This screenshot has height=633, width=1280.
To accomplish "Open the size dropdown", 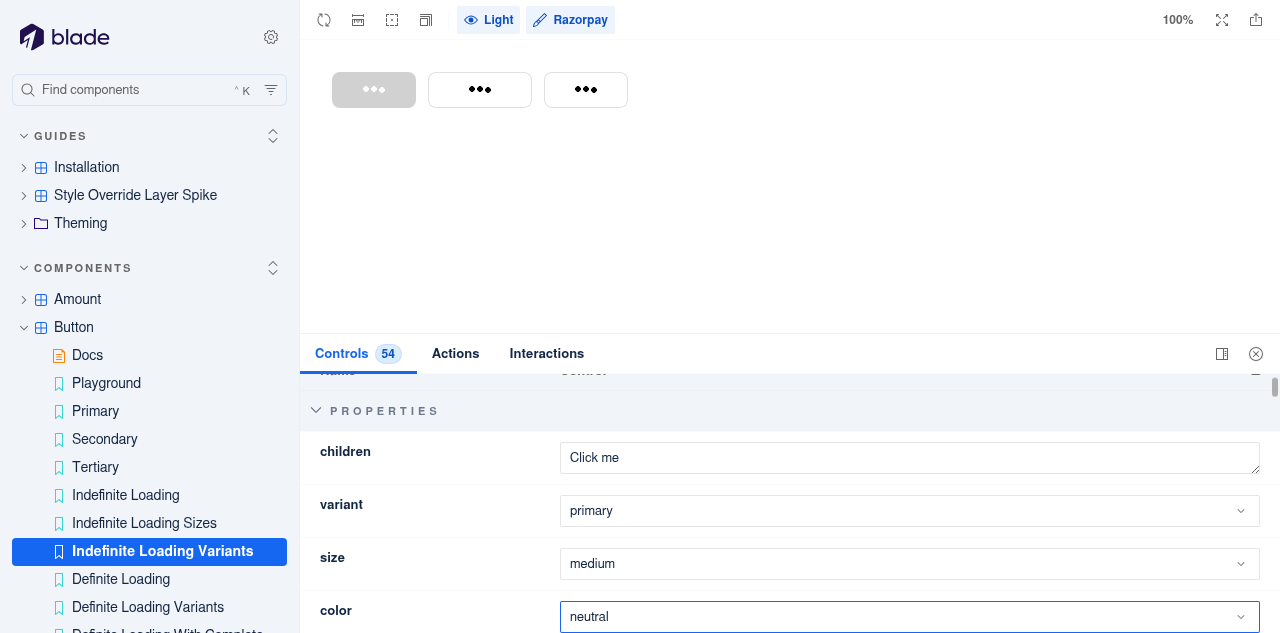I will [909, 564].
